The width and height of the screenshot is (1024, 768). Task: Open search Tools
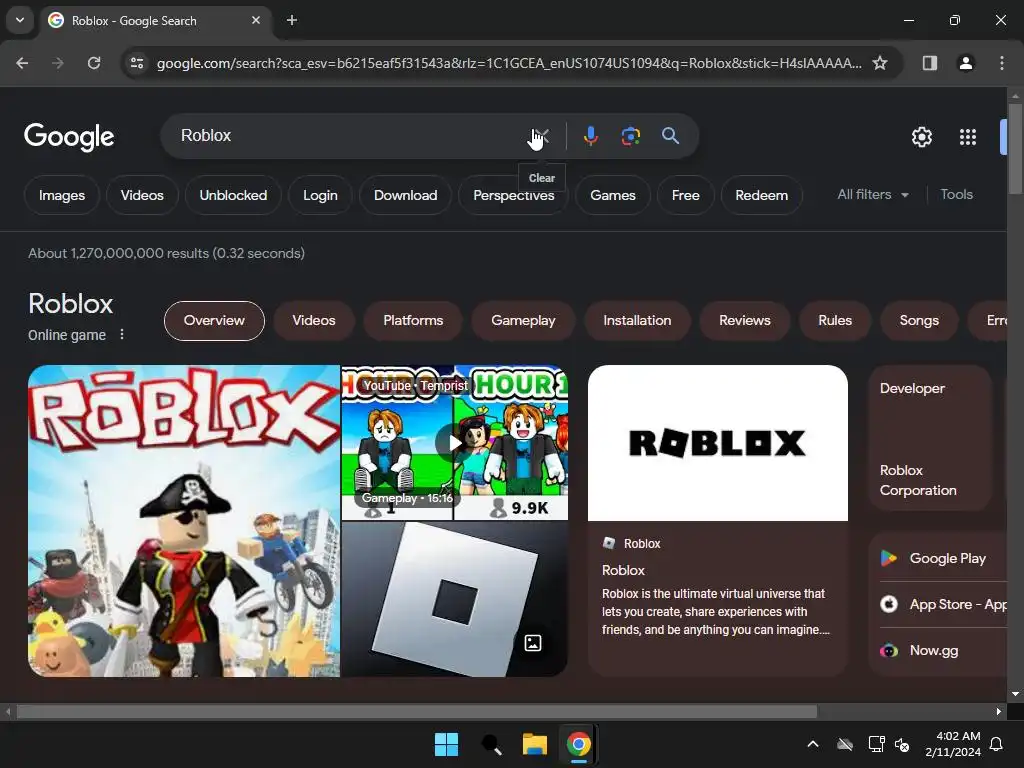[x=956, y=195]
